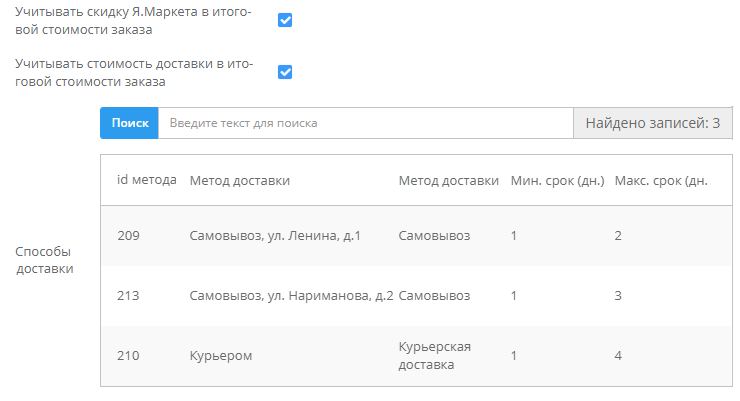
Task: Select the row with id 213
Action: click(x=128, y=296)
